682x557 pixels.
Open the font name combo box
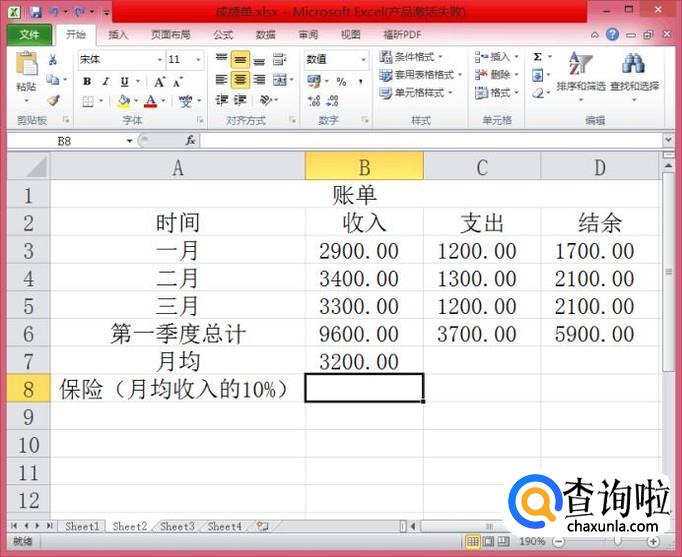pyautogui.click(x=121, y=59)
